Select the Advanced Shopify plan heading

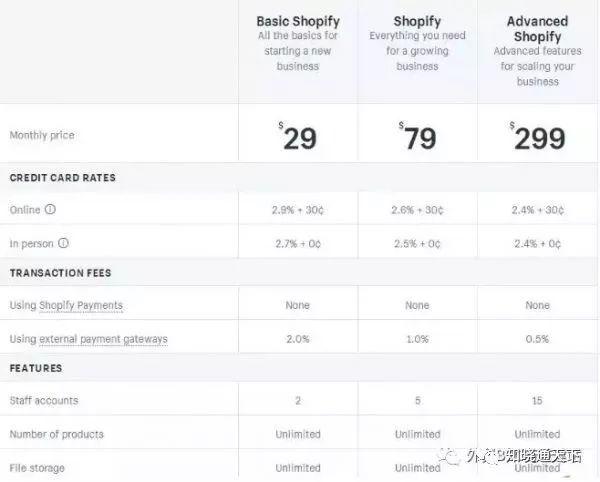tap(537, 29)
